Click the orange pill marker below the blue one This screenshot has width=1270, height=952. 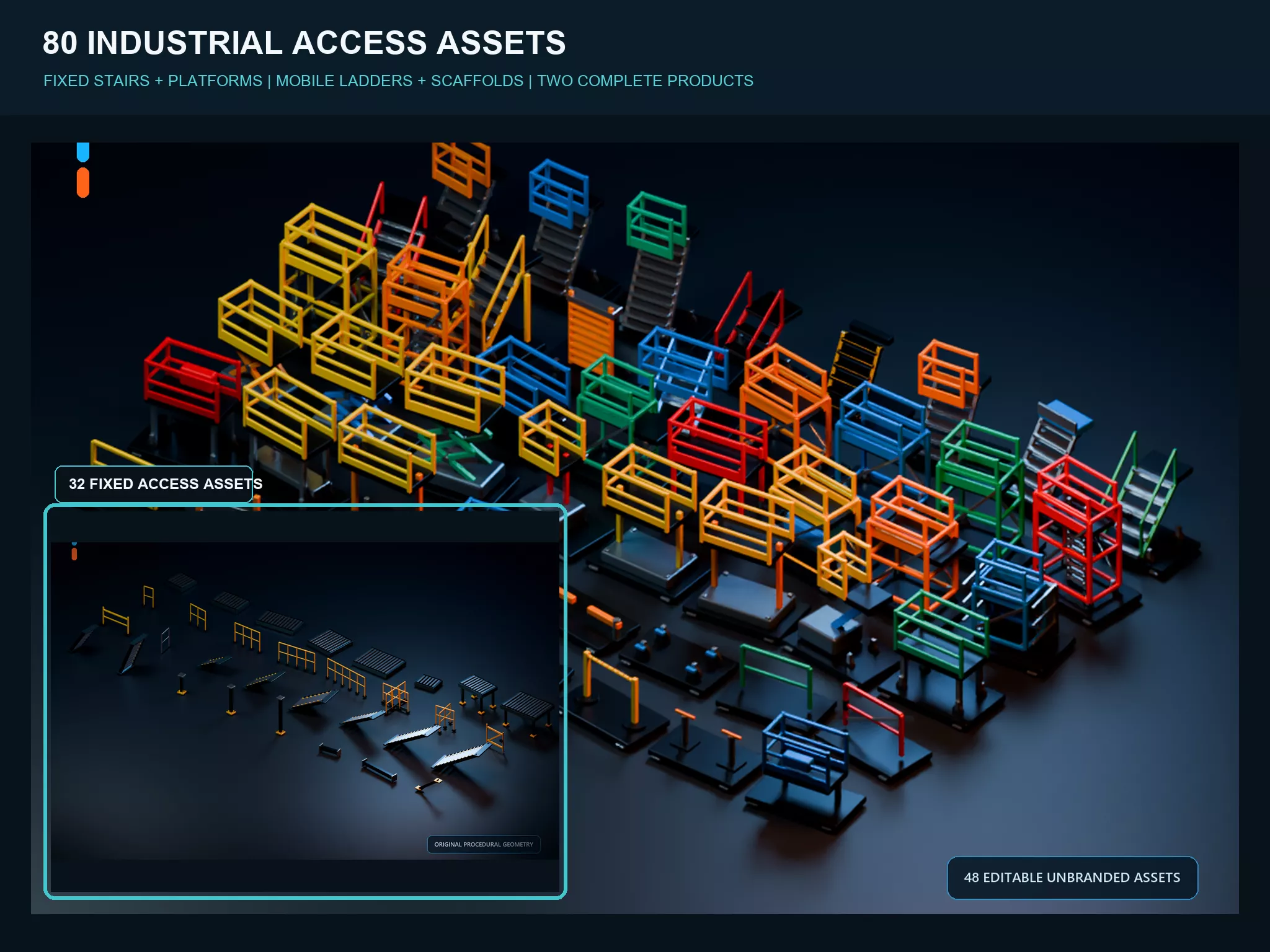click(82, 183)
